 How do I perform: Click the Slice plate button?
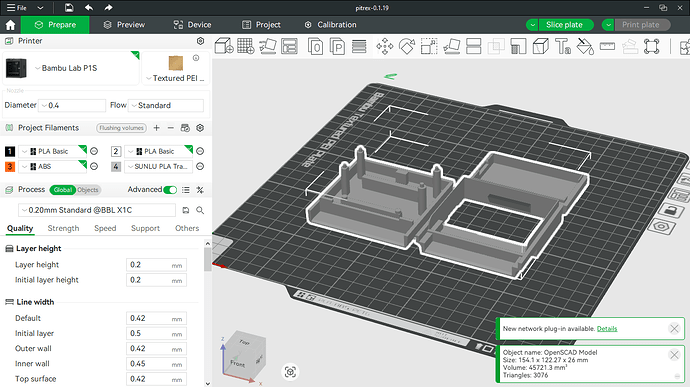pyautogui.click(x=564, y=25)
